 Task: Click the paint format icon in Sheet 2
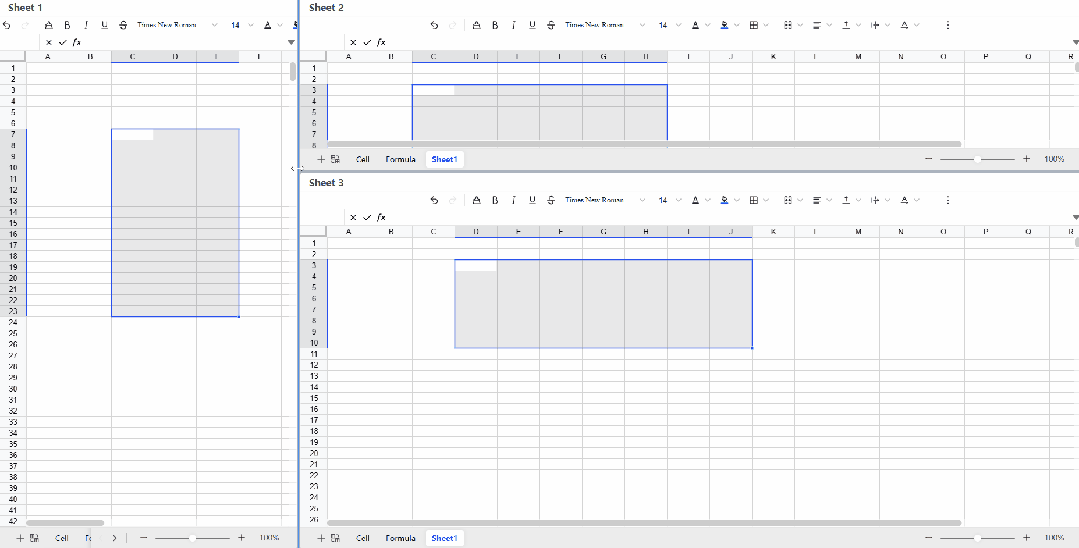(x=476, y=25)
